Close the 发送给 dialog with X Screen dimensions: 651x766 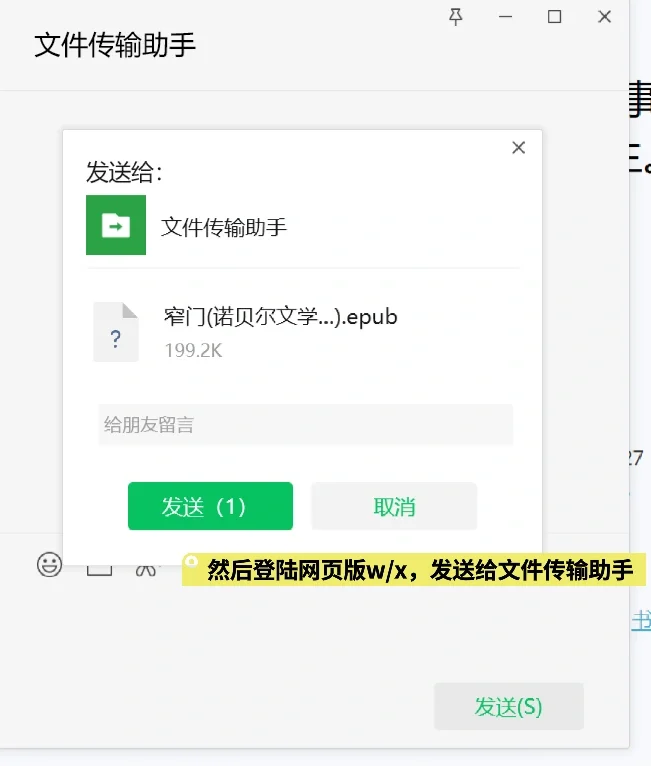(x=519, y=148)
